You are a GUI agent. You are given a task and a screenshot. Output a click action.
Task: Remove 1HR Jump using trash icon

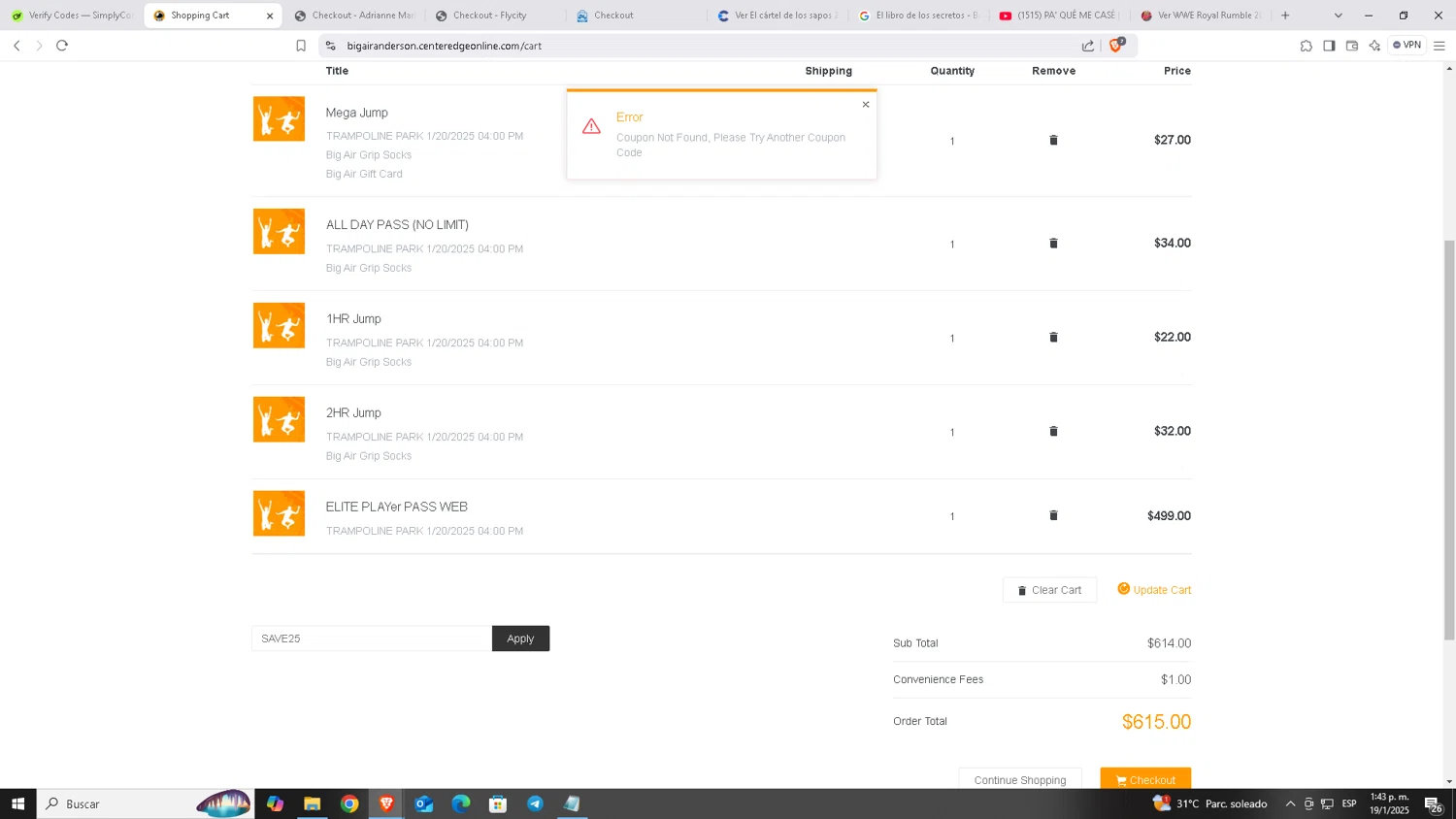click(x=1053, y=337)
